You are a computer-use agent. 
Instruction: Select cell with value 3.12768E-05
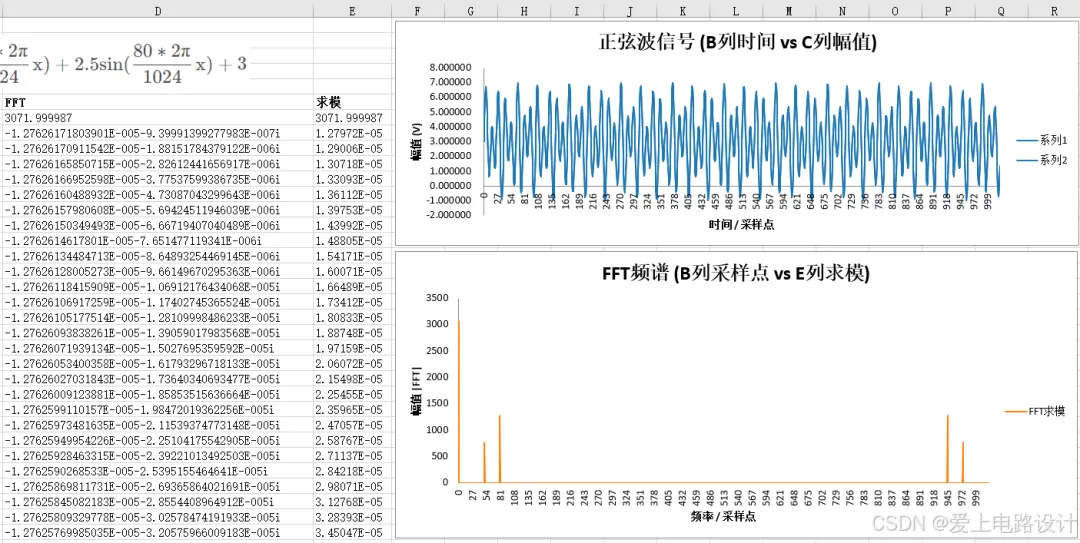(353, 502)
